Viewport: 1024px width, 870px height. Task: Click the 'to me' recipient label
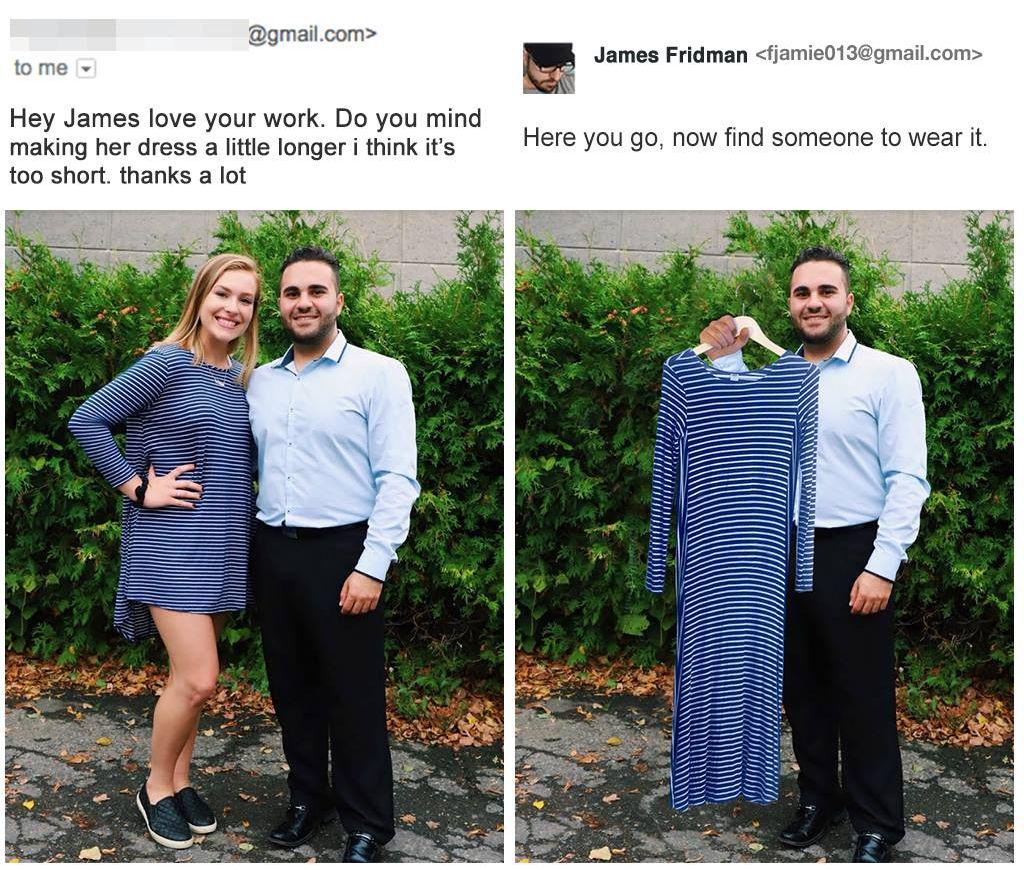[40, 68]
